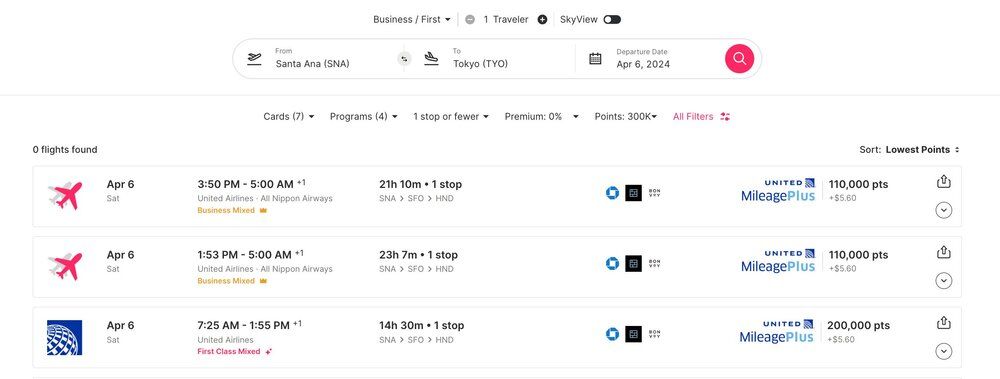Share the 3:50 PM flight result
The width and height of the screenshot is (1000, 379).
coord(944,182)
